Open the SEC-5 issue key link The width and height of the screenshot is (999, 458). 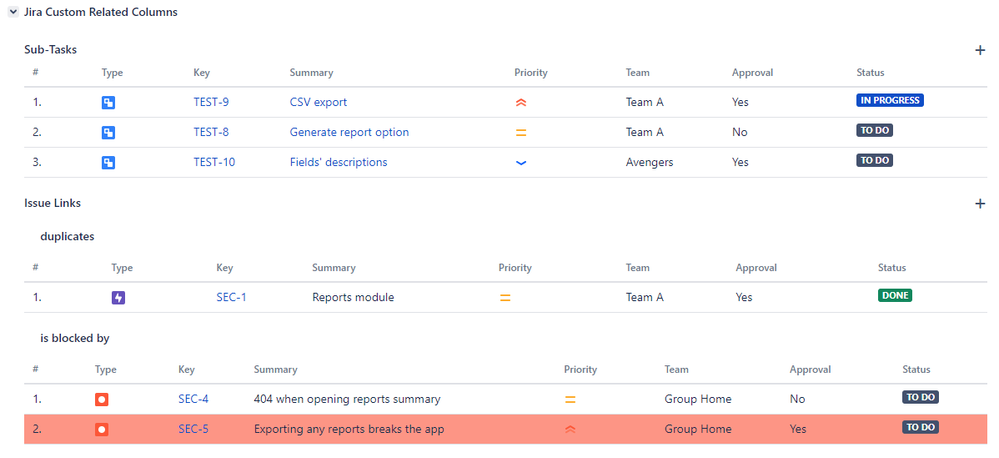[193, 429]
